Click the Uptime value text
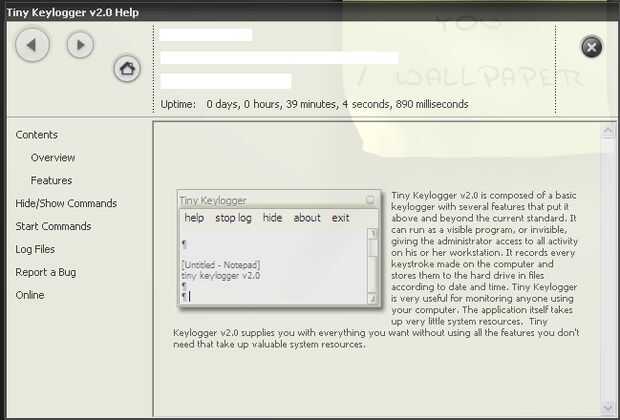 pyautogui.click(x=337, y=104)
